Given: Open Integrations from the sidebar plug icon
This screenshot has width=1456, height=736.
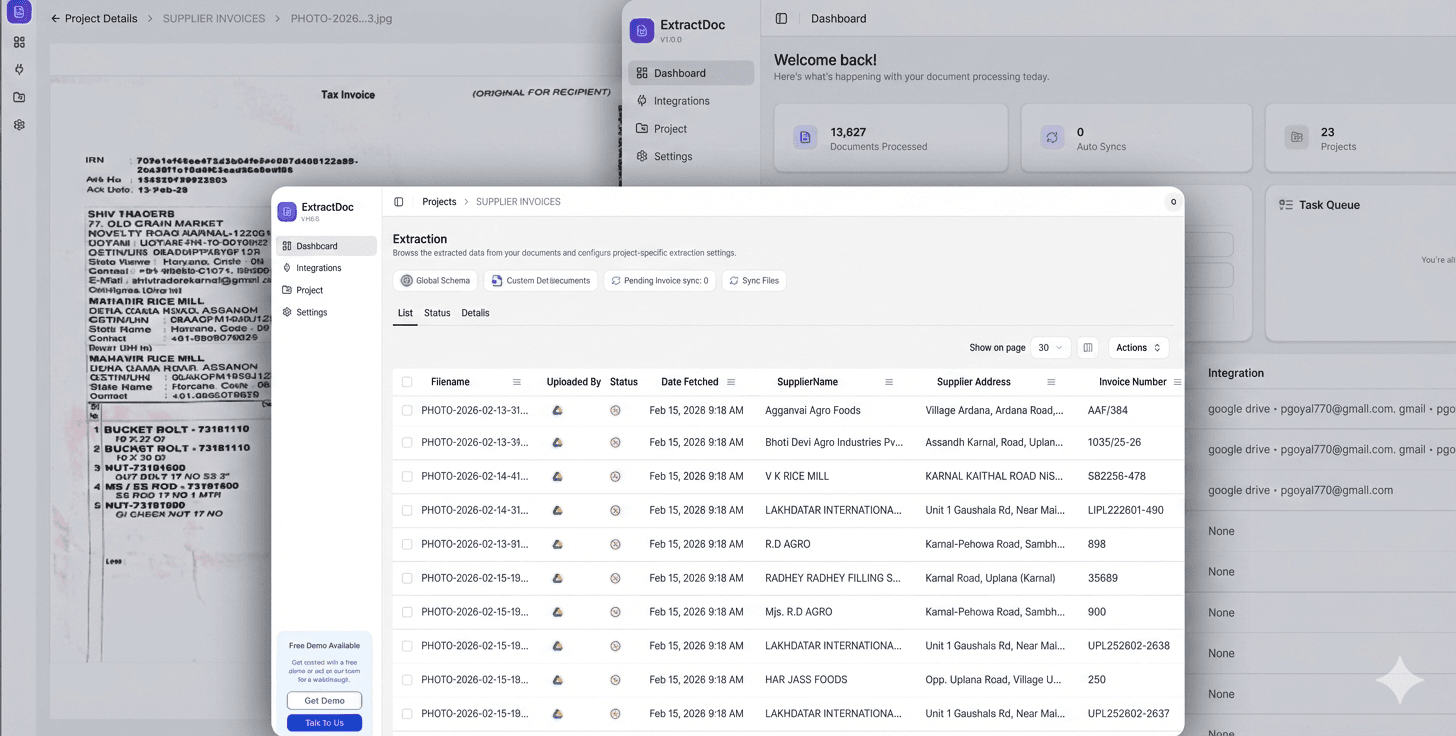Looking at the screenshot, I should click(x=18, y=69).
